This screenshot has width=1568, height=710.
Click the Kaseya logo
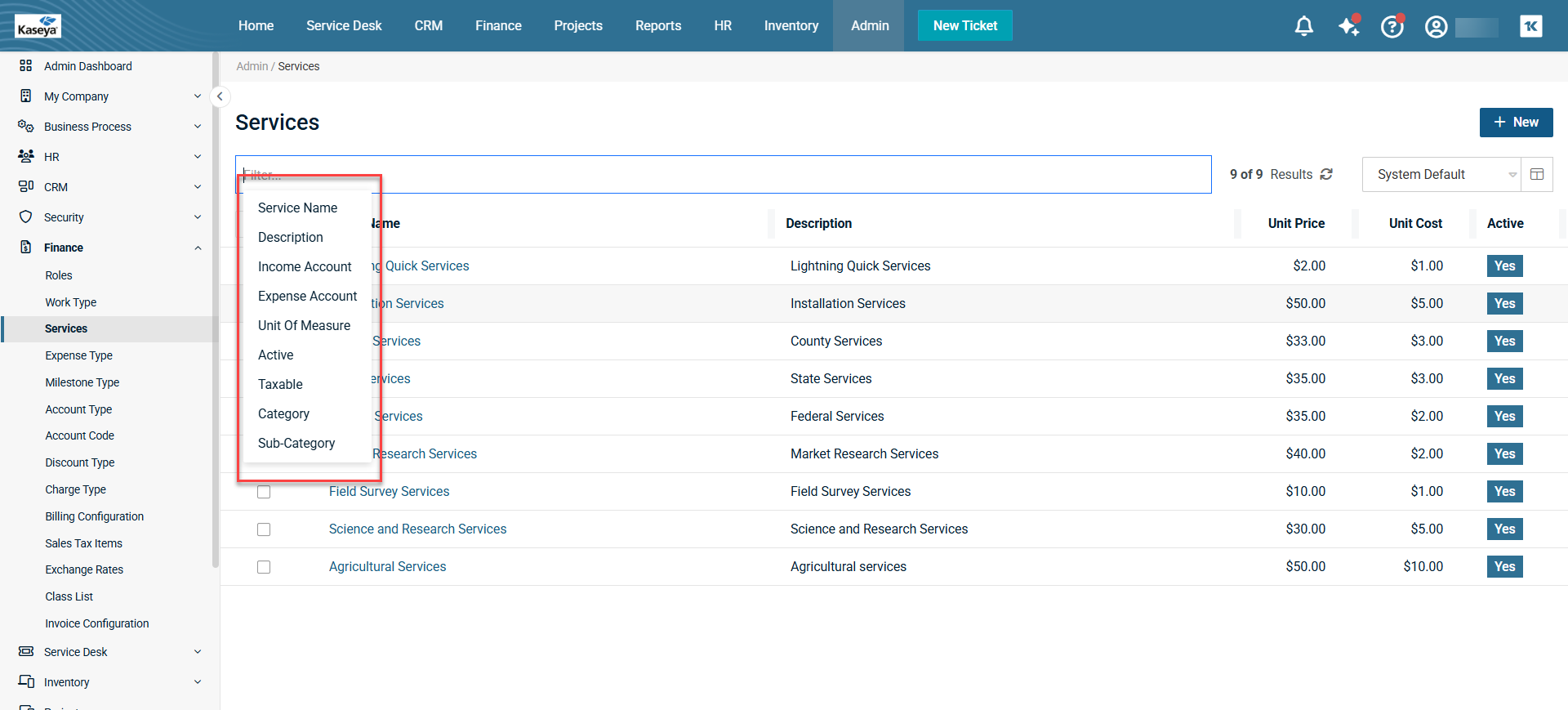pyautogui.click(x=38, y=26)
